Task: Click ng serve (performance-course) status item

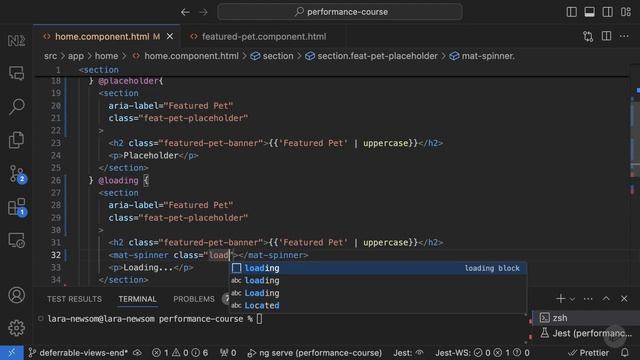Action: pos(315,353)
